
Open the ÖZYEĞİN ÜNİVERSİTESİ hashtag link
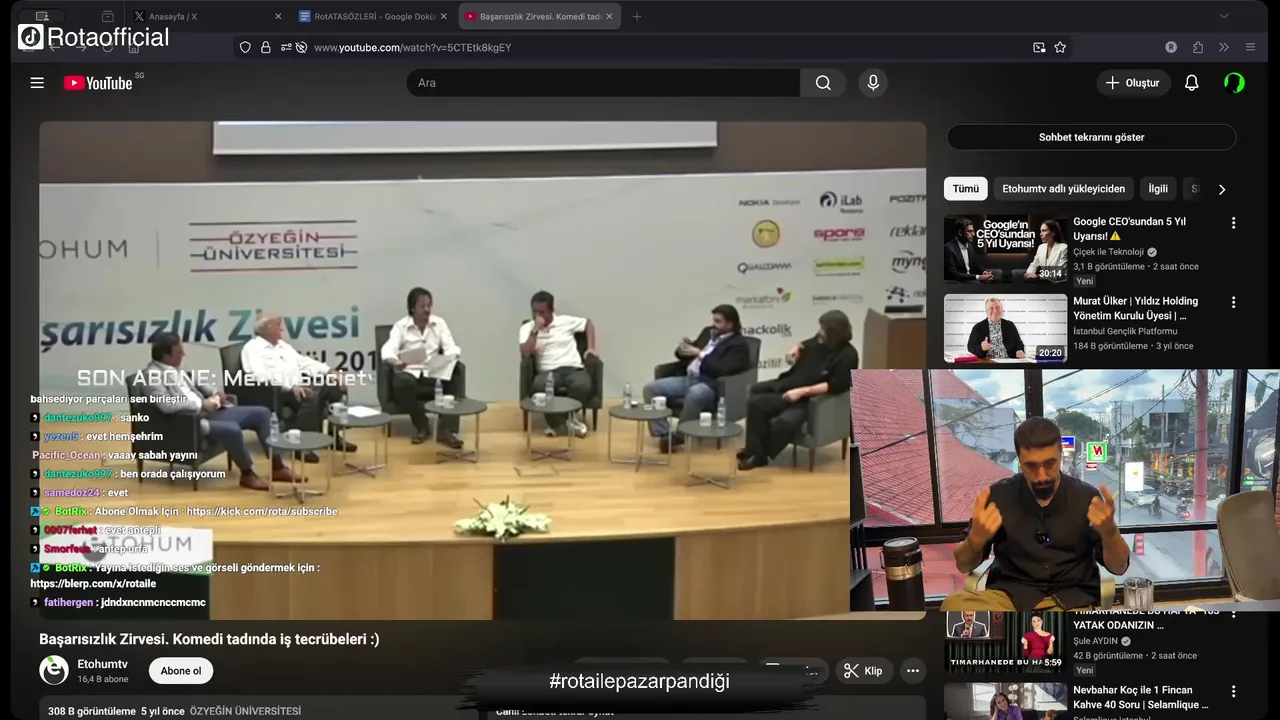point(245,711)
